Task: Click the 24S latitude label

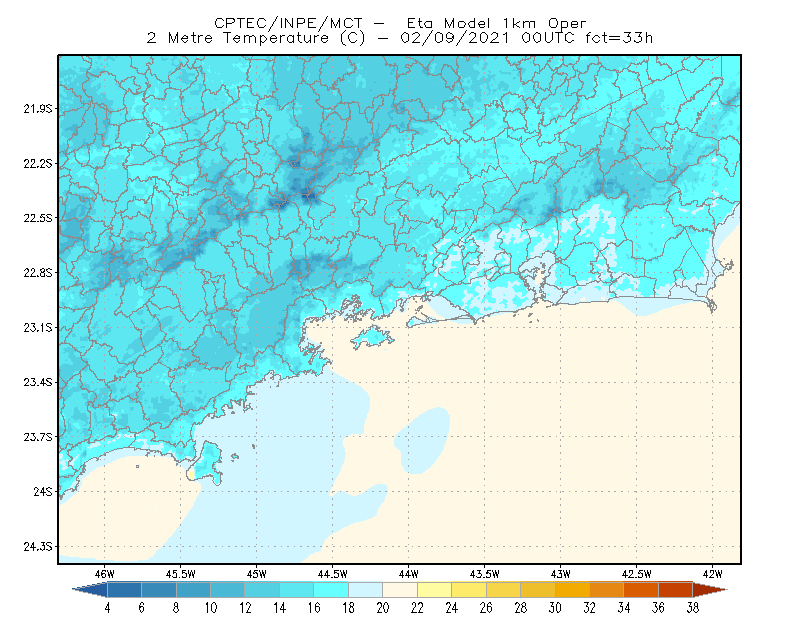Action: pos(43,491)
